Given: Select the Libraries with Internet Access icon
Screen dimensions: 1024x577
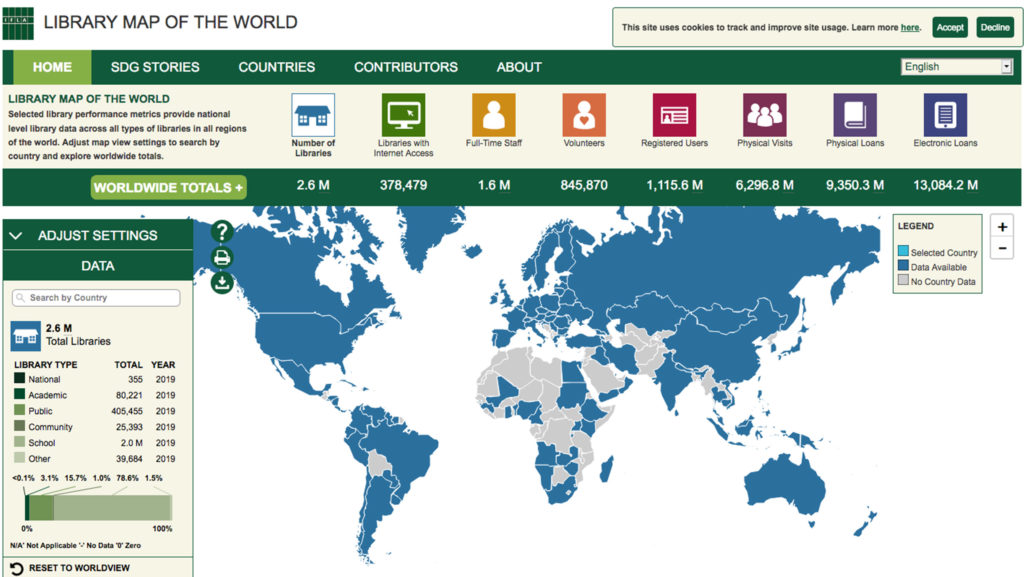Looking at the screenshot, I should (403, 115).
